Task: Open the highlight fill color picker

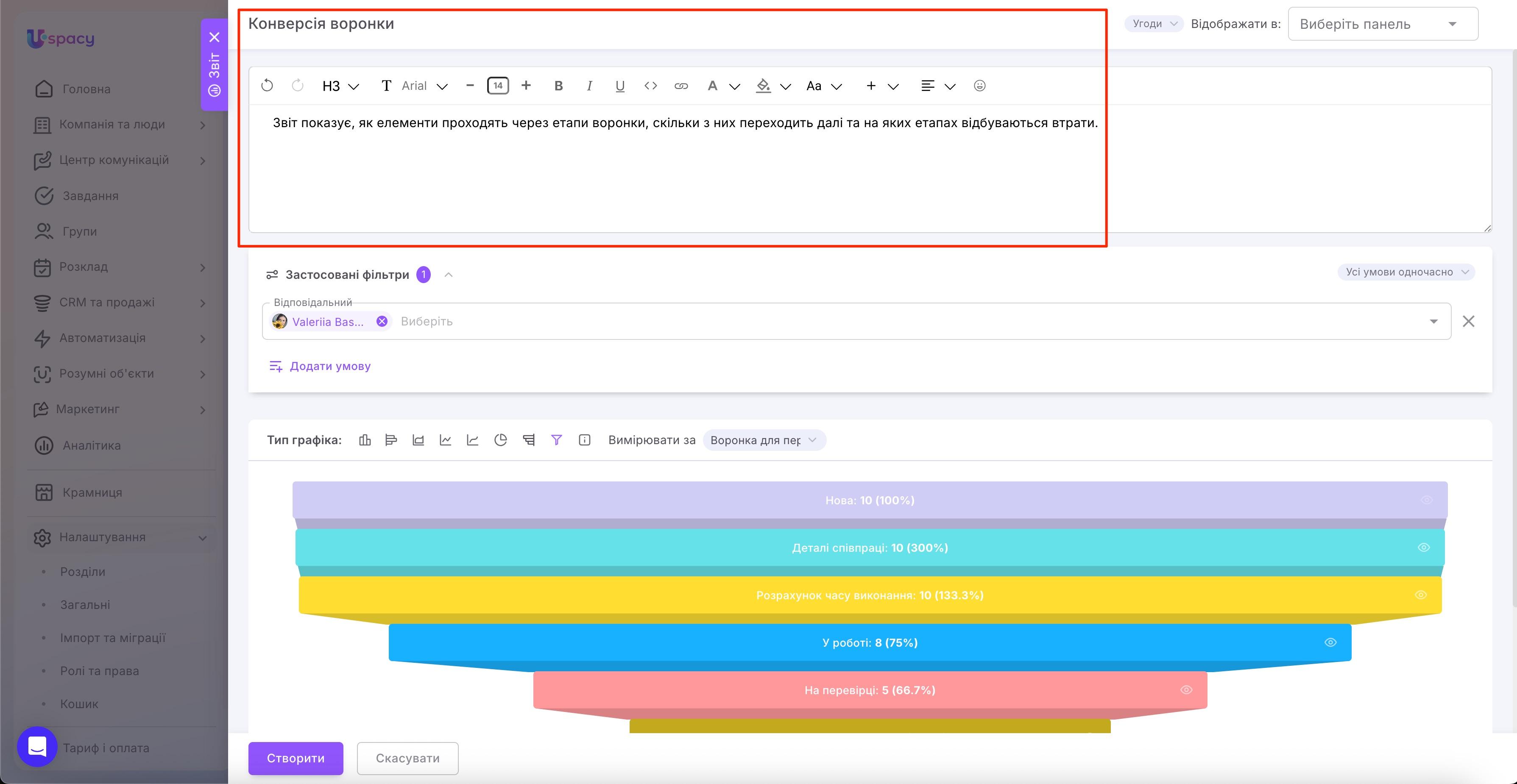Action: click(763, 86)
